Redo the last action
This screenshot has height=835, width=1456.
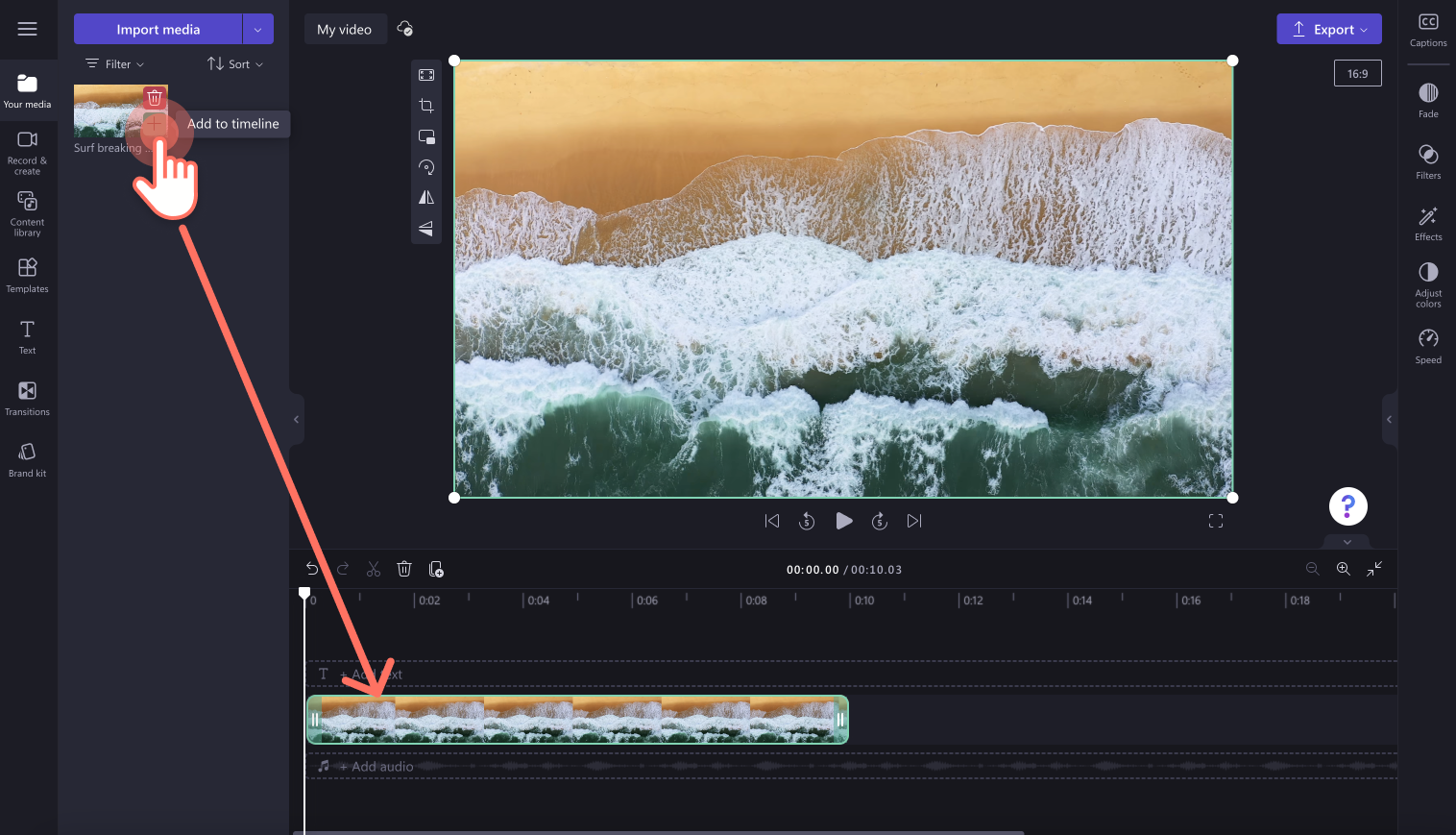343,569
